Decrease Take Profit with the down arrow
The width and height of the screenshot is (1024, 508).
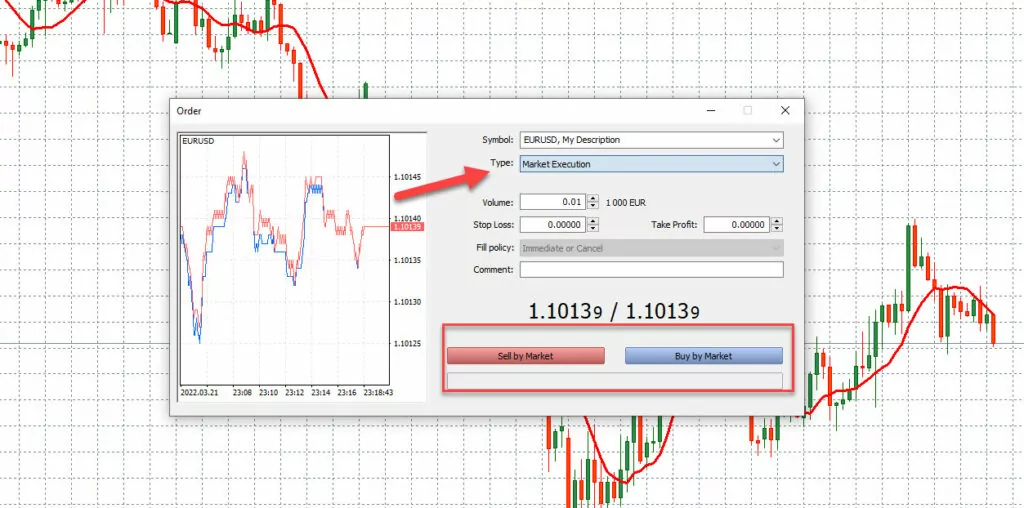776,229
